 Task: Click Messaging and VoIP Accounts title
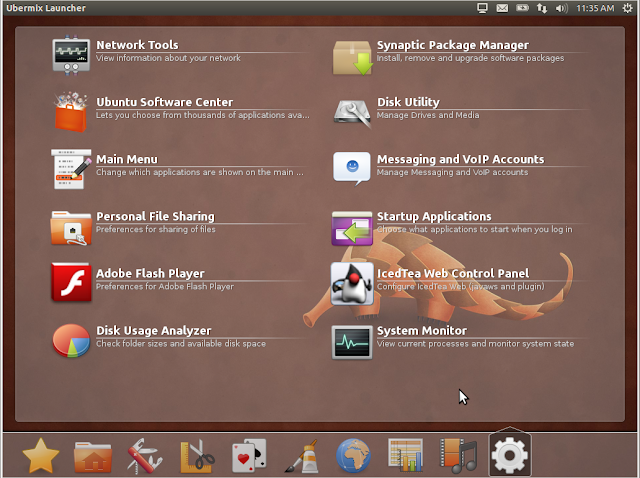point(460,159)
